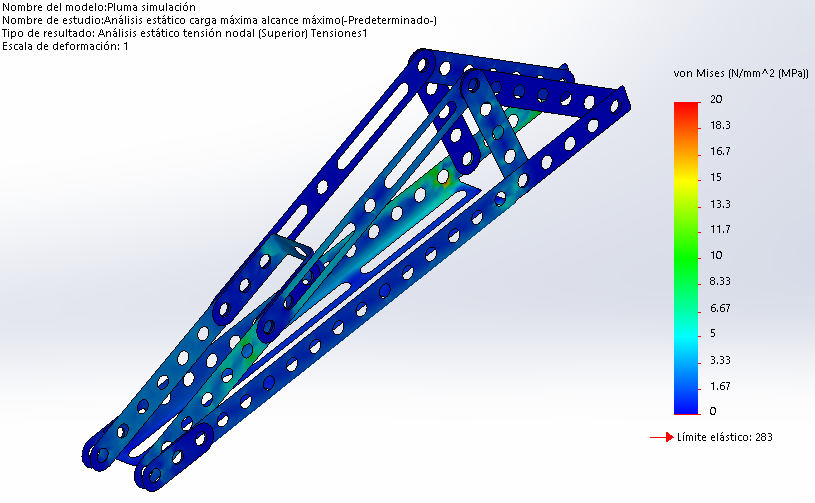Click the von Mises color scale bar

(686, 258)
